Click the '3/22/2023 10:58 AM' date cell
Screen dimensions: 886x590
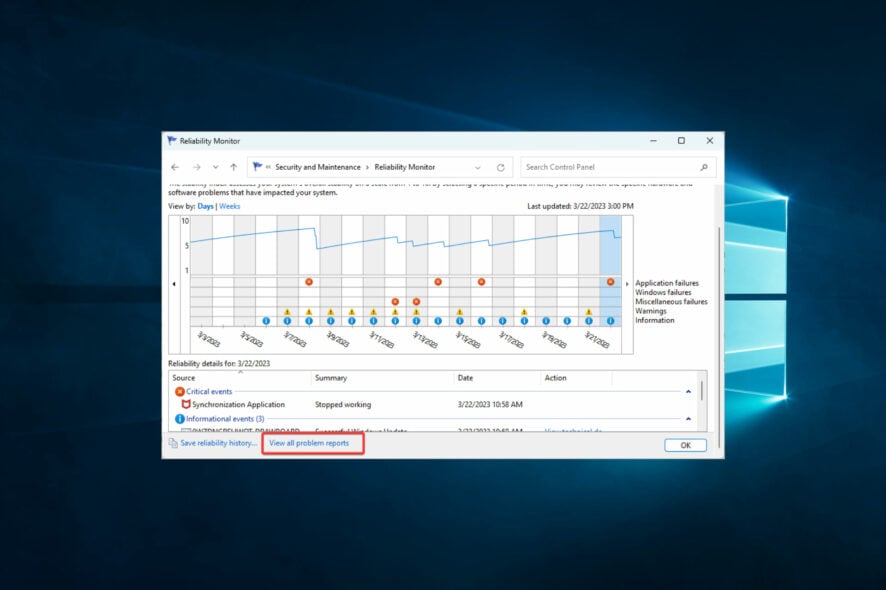[490, 405]
